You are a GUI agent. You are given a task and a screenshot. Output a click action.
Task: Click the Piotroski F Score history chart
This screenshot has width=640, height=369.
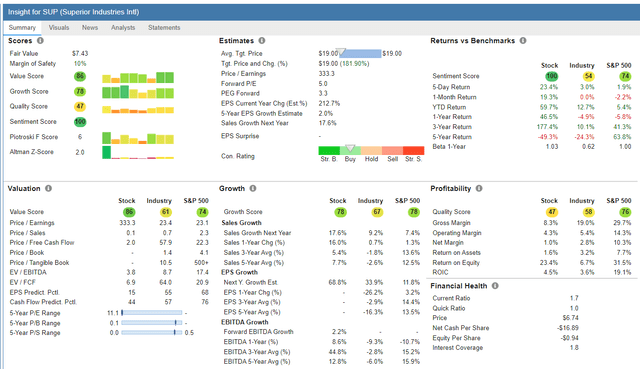click(138, 138)
